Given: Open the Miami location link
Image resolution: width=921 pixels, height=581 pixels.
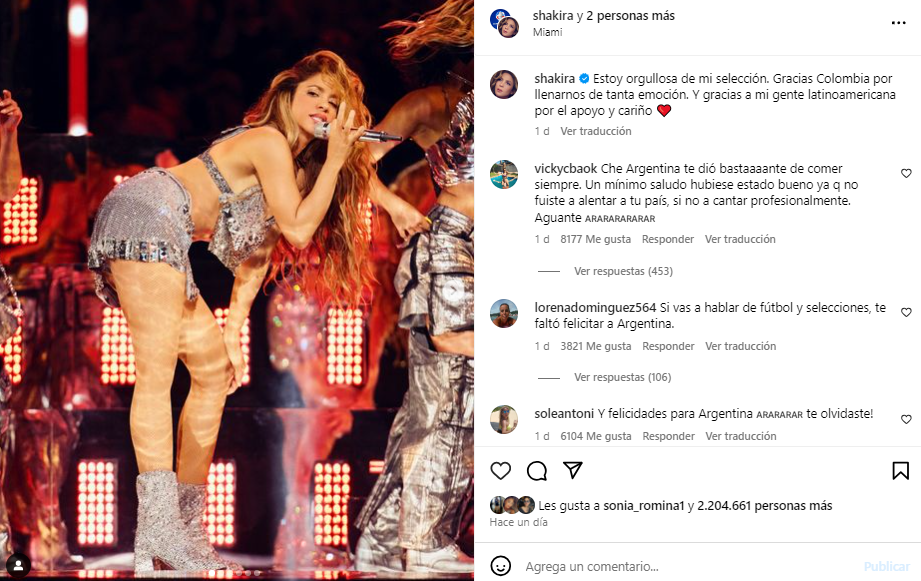Looking at the screenshot, I should [x=547, y=32].
